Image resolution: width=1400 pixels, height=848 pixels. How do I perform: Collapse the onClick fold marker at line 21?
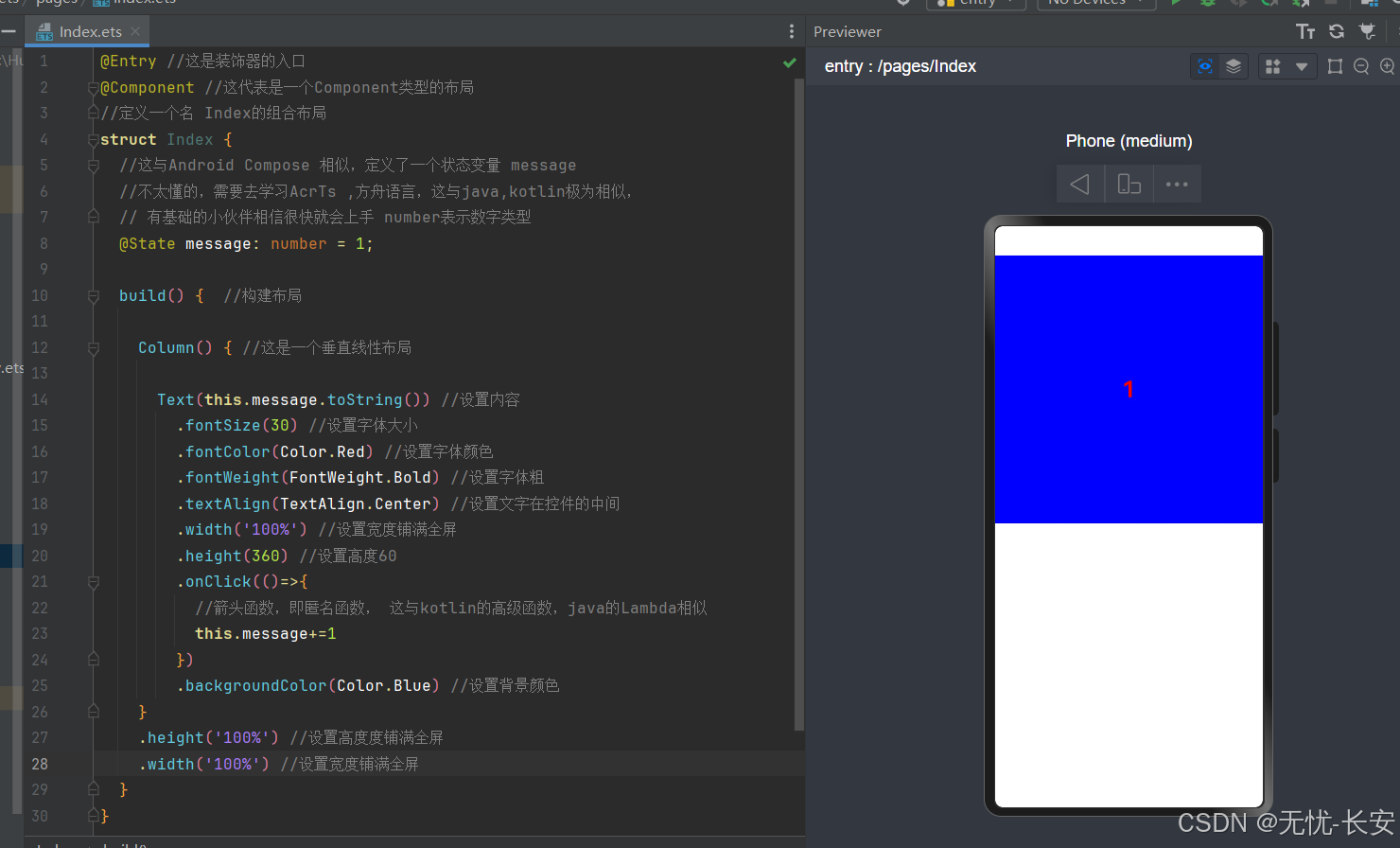[x=93, y=581]
